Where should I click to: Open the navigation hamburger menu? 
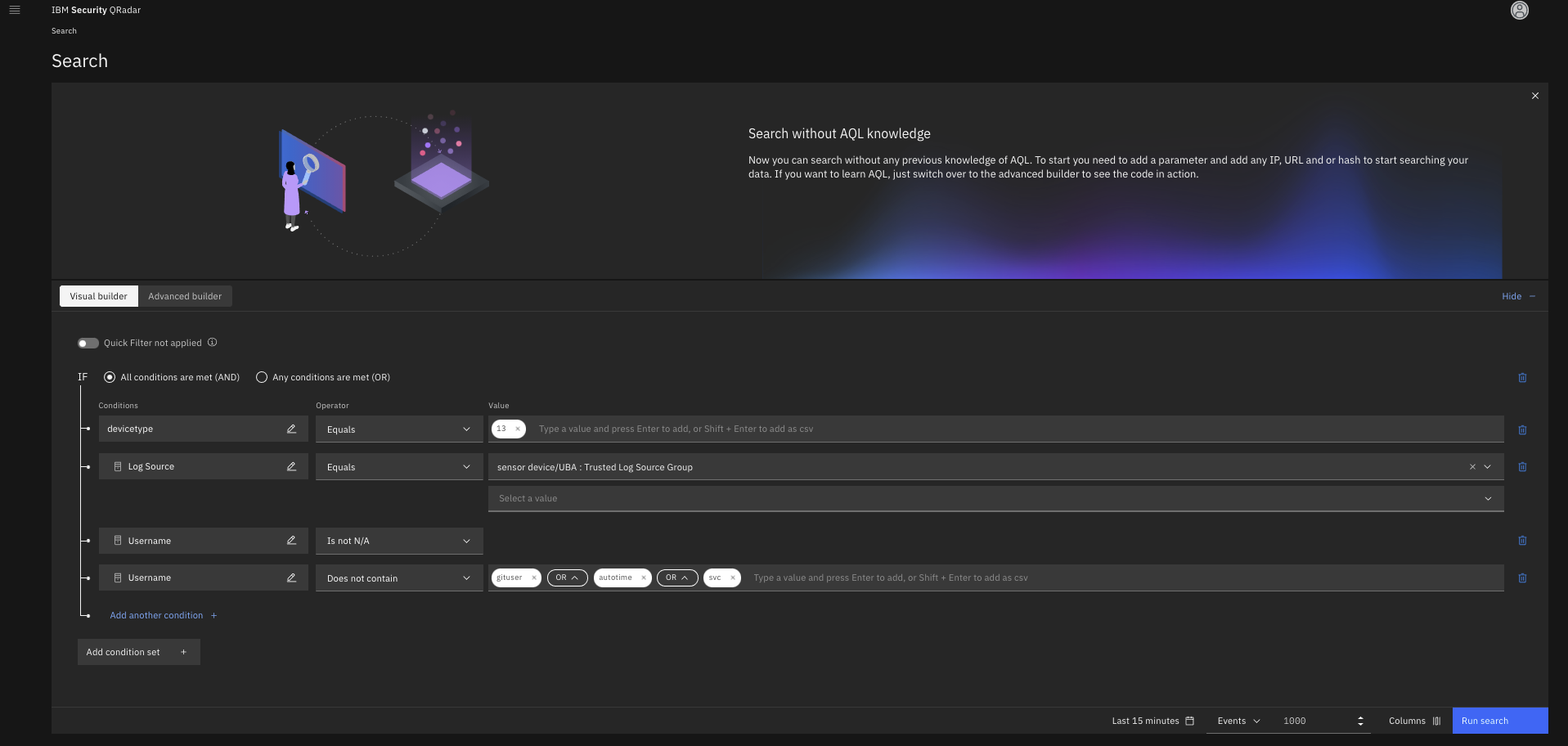(x=15, y=10)
